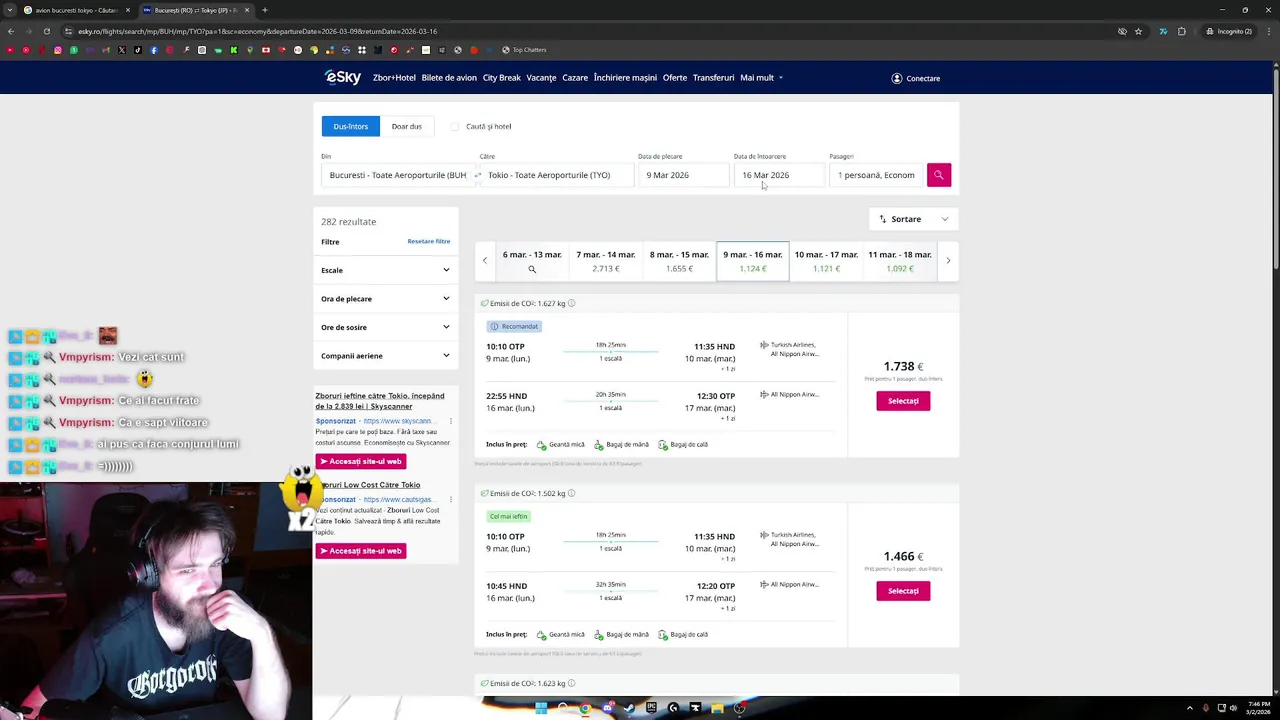Image resolution: width=1280 pixels, height=720 pixels.
Task: Select the 8 mar. - 15 mar. date tab
Action: click(x=679, y=261)
